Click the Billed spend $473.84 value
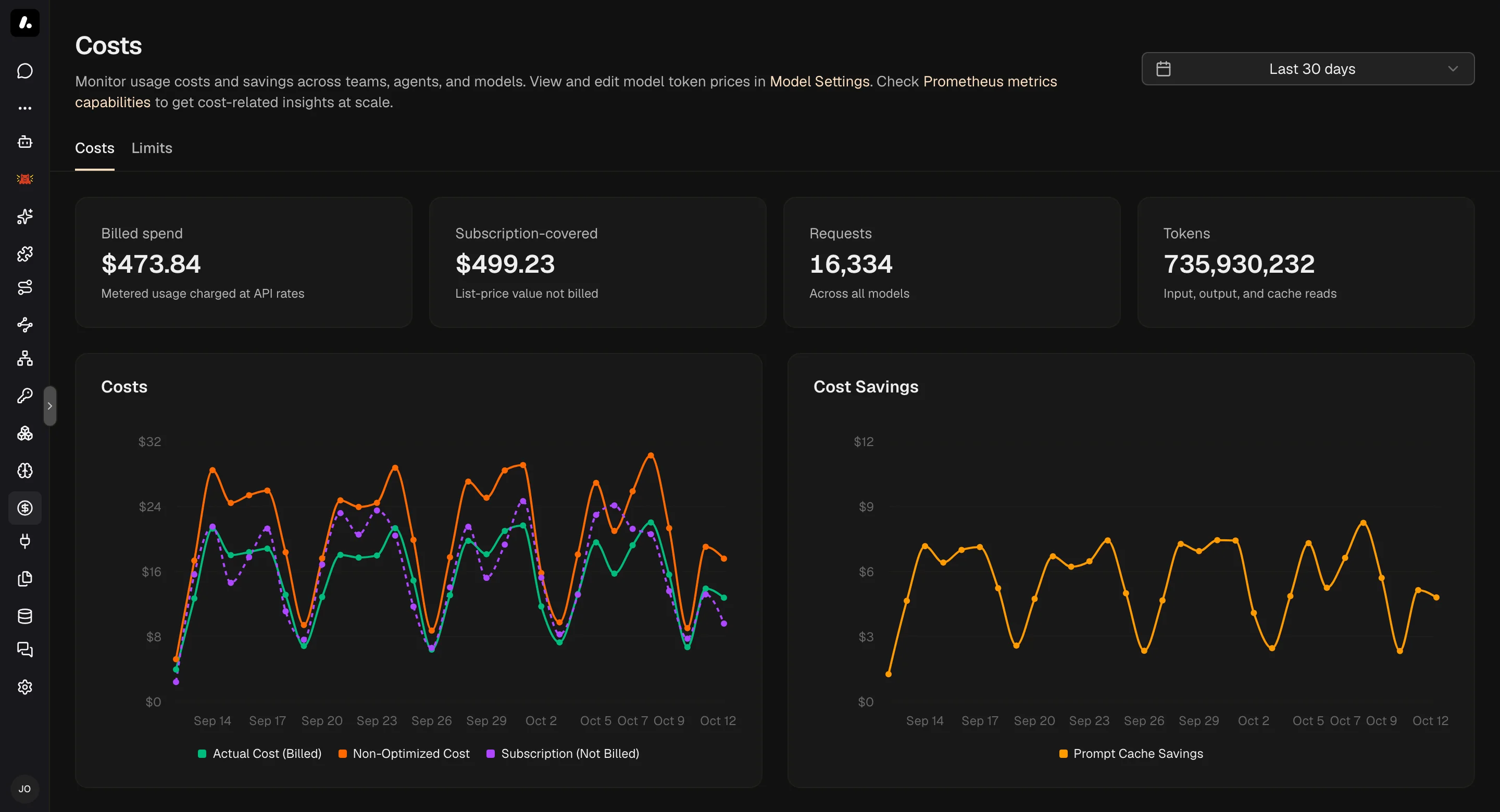 [x=151, y=264]
